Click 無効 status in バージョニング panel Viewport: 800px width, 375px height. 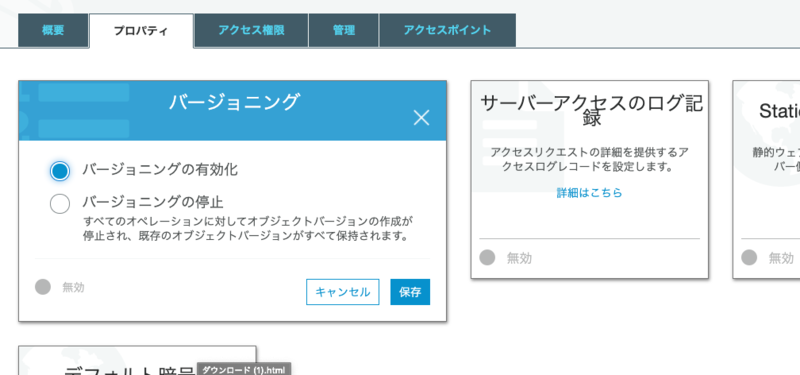(x=60, y=287)
